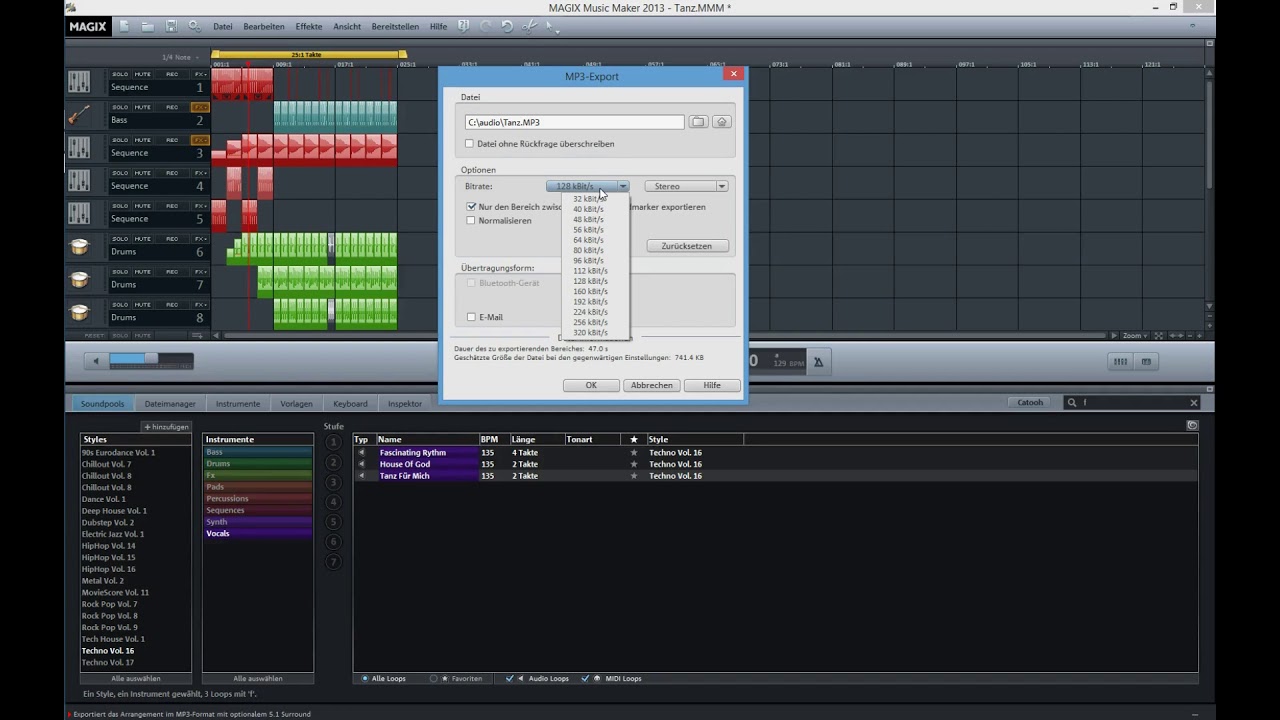
Task: Click the keyboard view icon beside mixer icon
Action: pos(1146,362)
